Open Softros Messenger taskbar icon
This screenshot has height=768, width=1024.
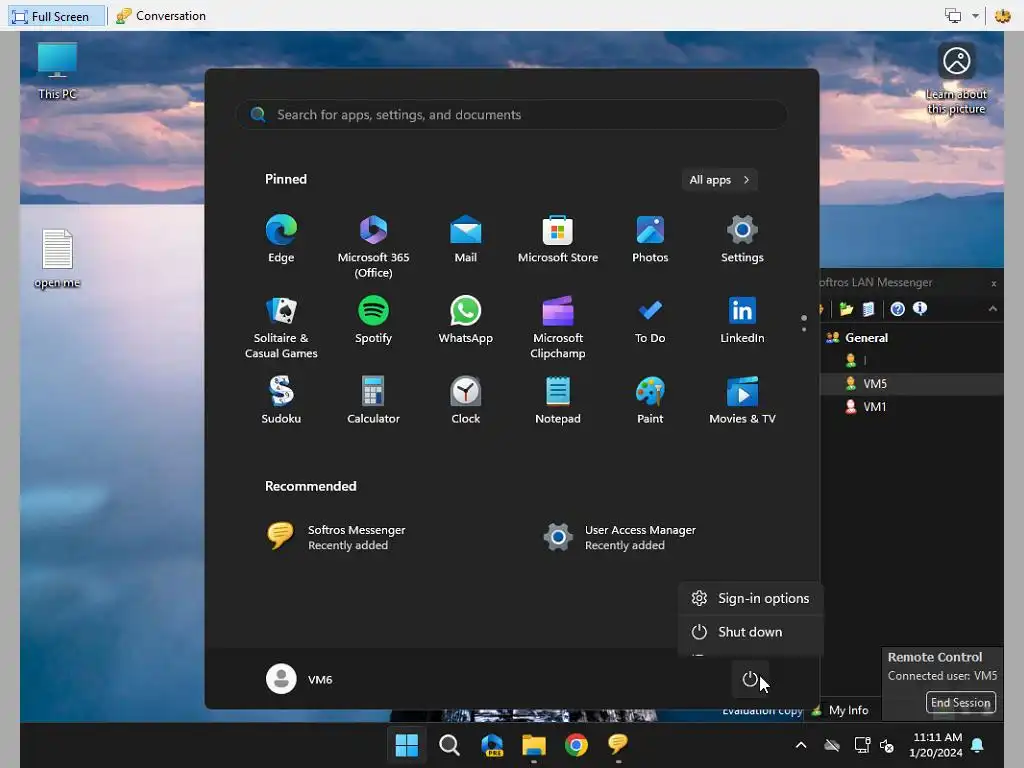[618, 744]
